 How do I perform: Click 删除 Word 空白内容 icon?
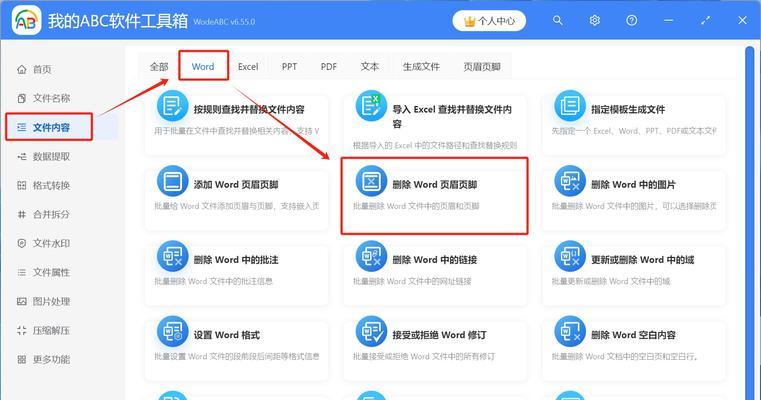(570, 332)
